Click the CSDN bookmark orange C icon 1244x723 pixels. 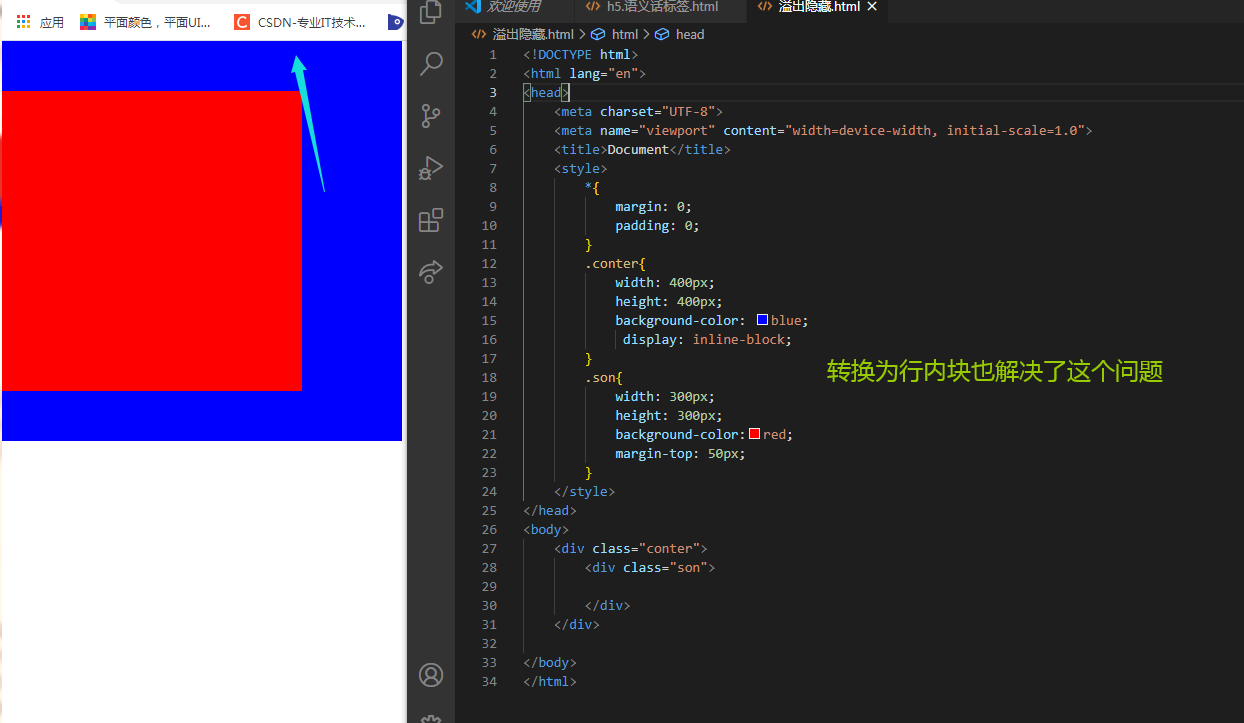(x=242, y=22)
